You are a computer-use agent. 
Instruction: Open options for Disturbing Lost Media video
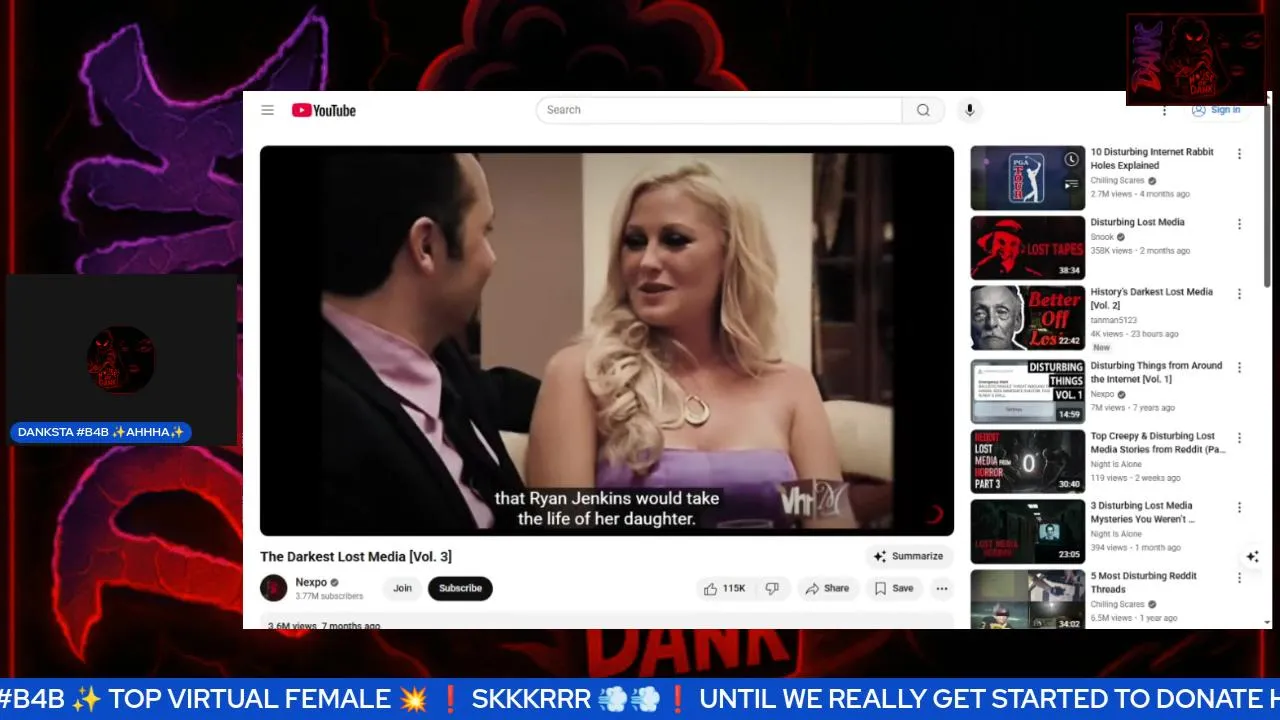click(x=1239, y=224)
